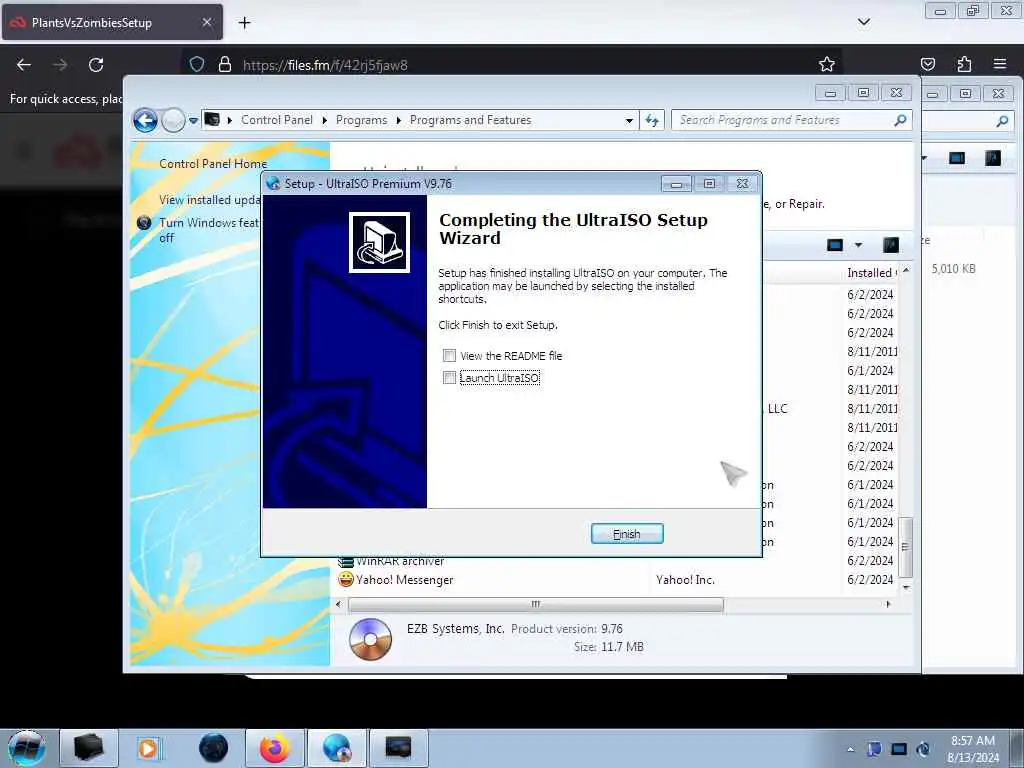Open Turn Windows features on or off
The height and width of the screenshot is (768, 1024).
(x=209, y=230)
